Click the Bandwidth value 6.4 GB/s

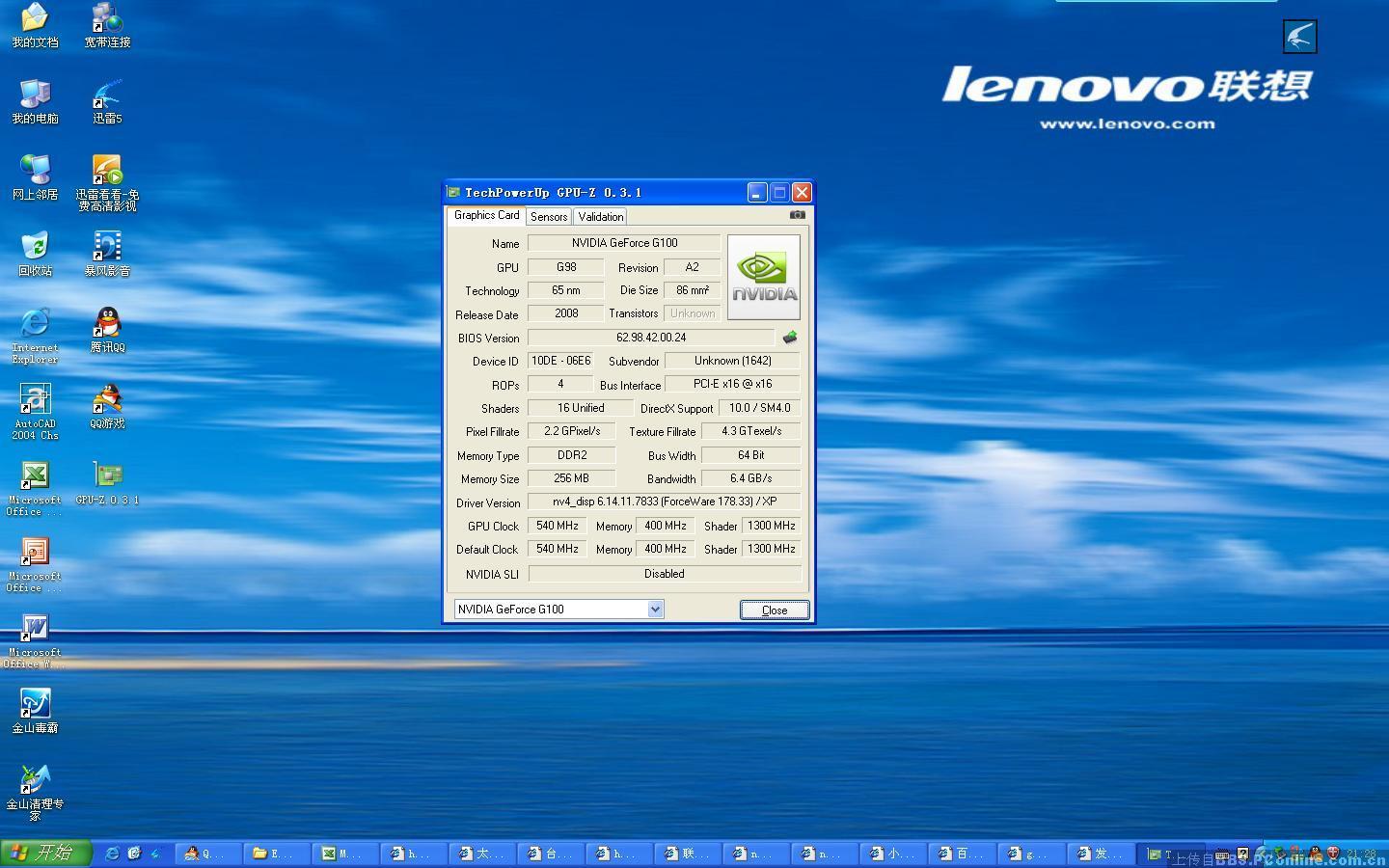coord(751,478)
